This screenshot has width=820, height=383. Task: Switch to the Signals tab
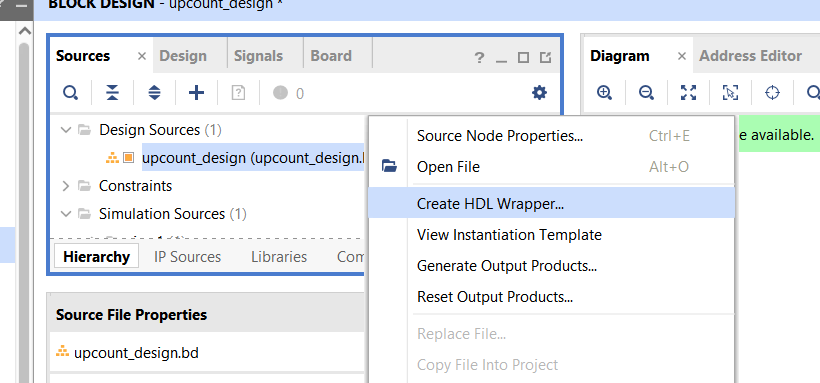pyautogui.click(x=258, y=56)
